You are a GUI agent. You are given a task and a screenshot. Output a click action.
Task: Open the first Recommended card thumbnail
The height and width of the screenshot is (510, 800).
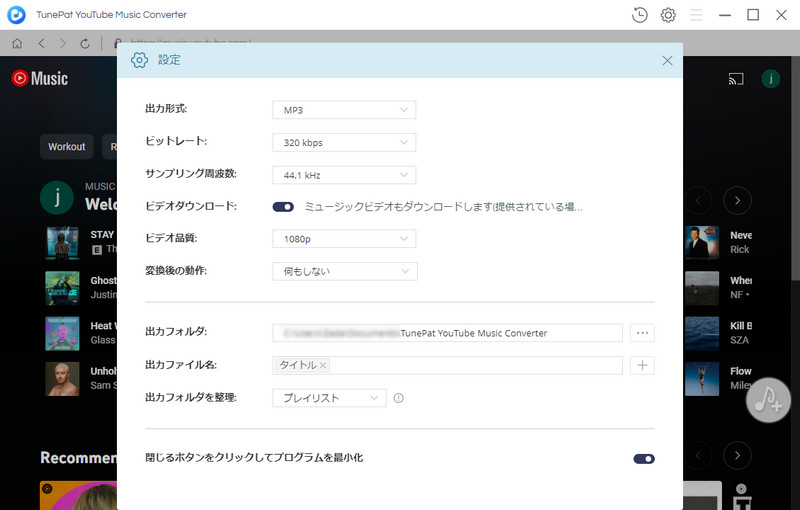coord(79,495)
